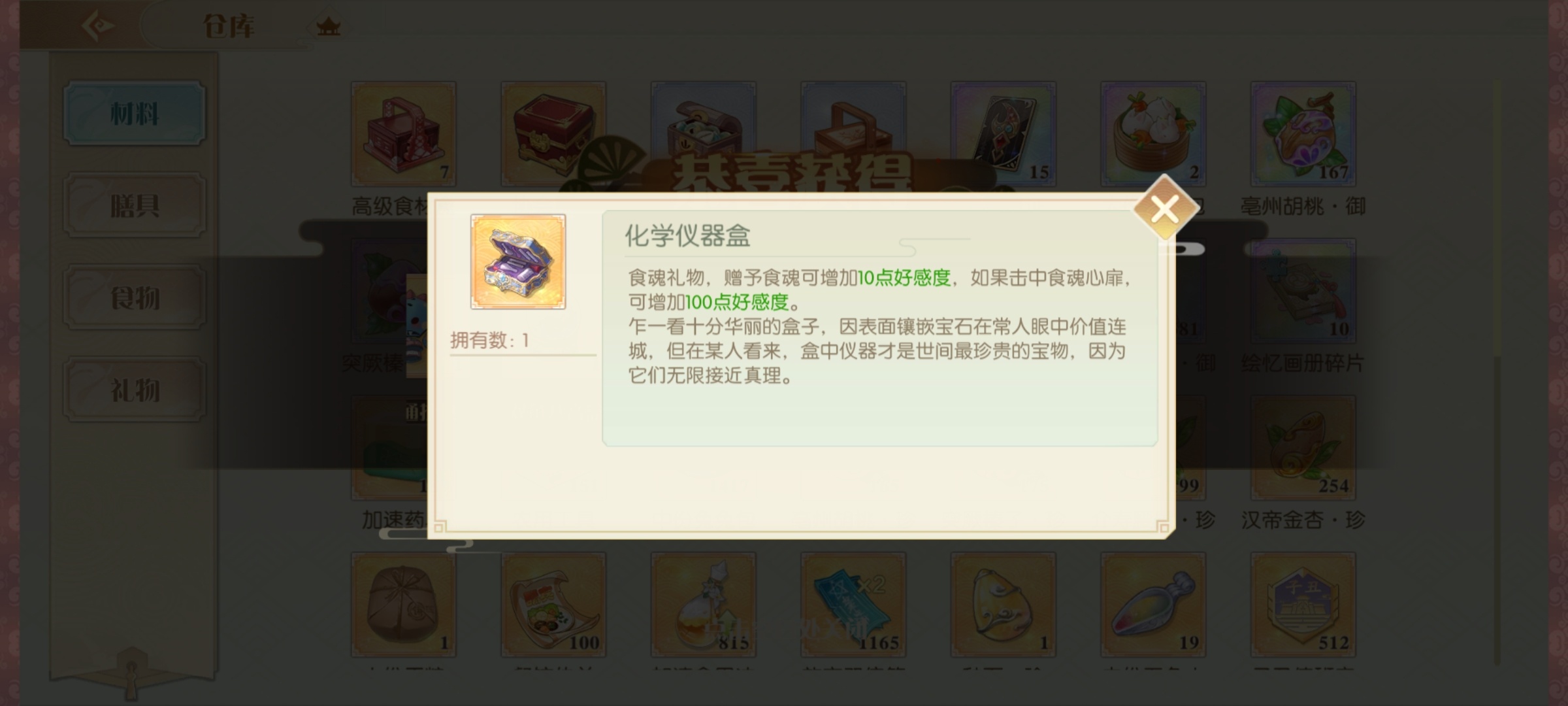
Task: Switch to the 膳具 category tab
Action: point(135,206)
